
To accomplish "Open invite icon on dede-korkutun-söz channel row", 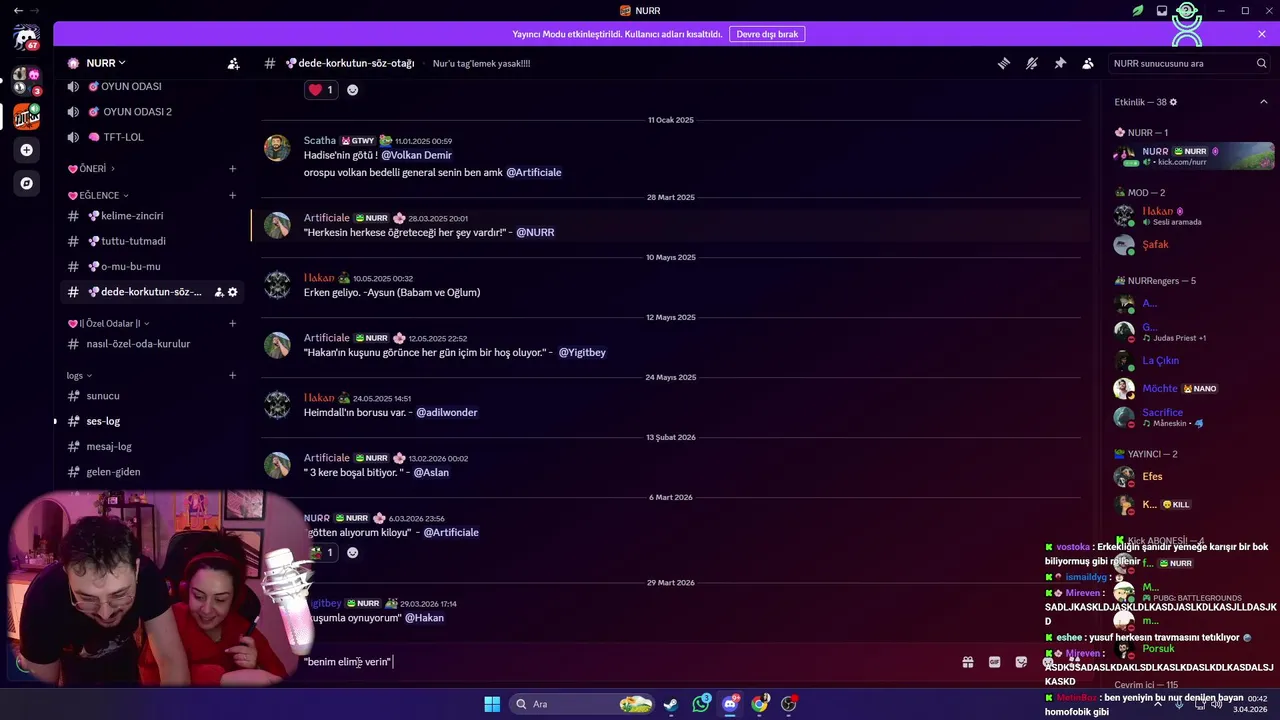I will click(x=219, y=292).
